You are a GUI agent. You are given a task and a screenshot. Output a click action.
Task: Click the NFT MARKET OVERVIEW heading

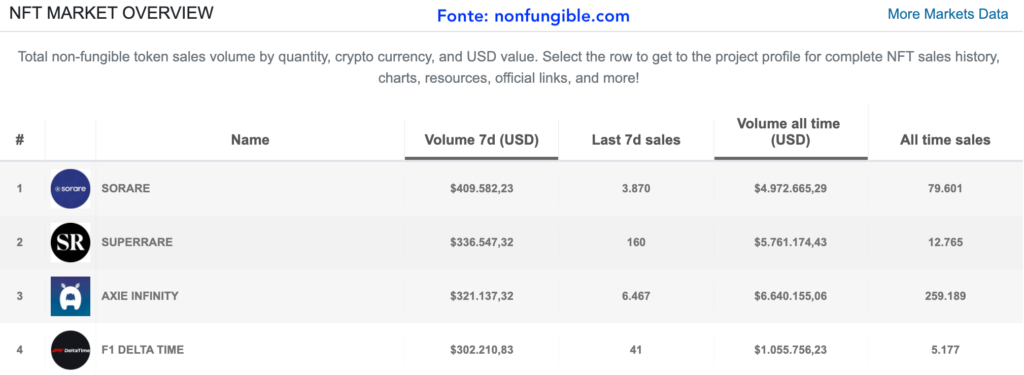111,13
